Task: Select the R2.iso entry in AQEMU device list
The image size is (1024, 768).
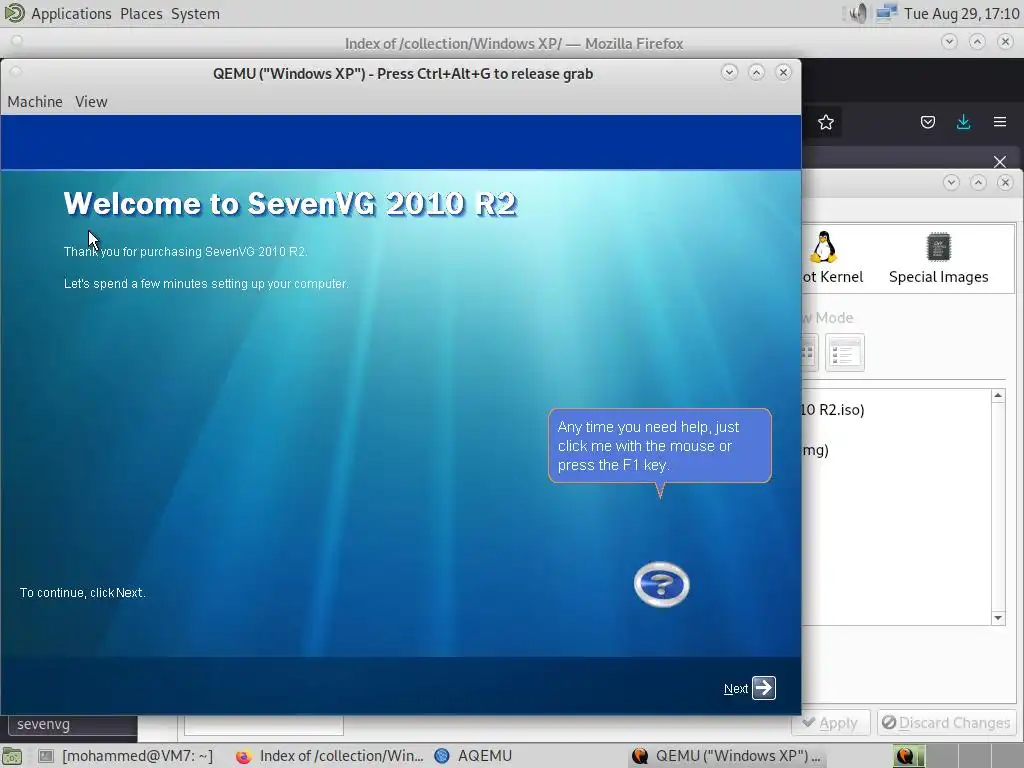Action: 833,409
